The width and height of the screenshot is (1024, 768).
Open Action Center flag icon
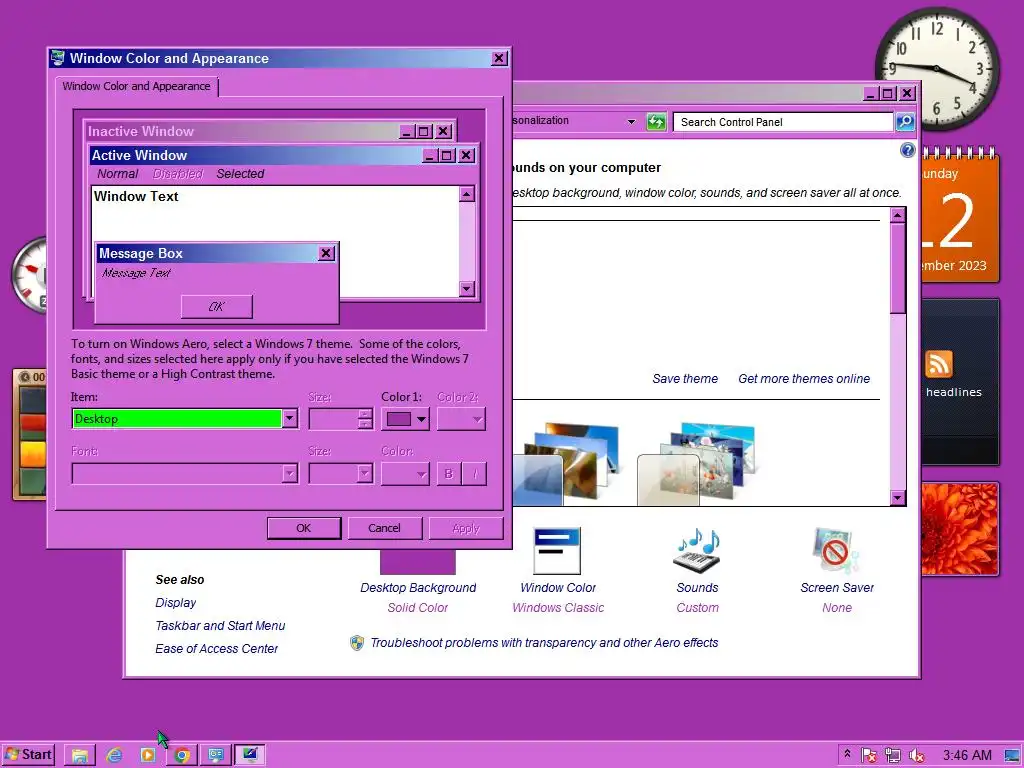[x=869, y=756]
